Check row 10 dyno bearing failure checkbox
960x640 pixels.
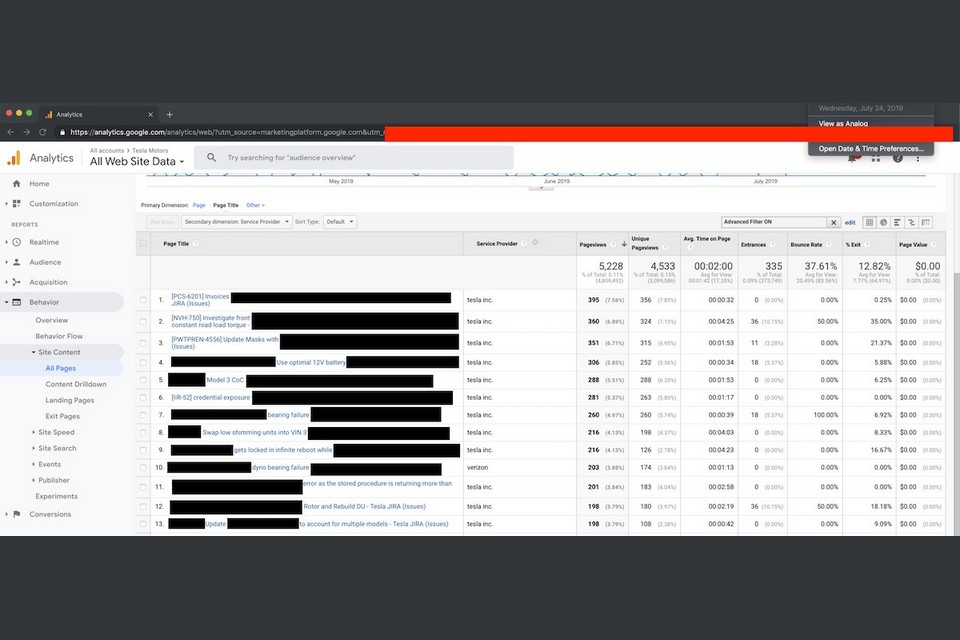click(143, 468)
